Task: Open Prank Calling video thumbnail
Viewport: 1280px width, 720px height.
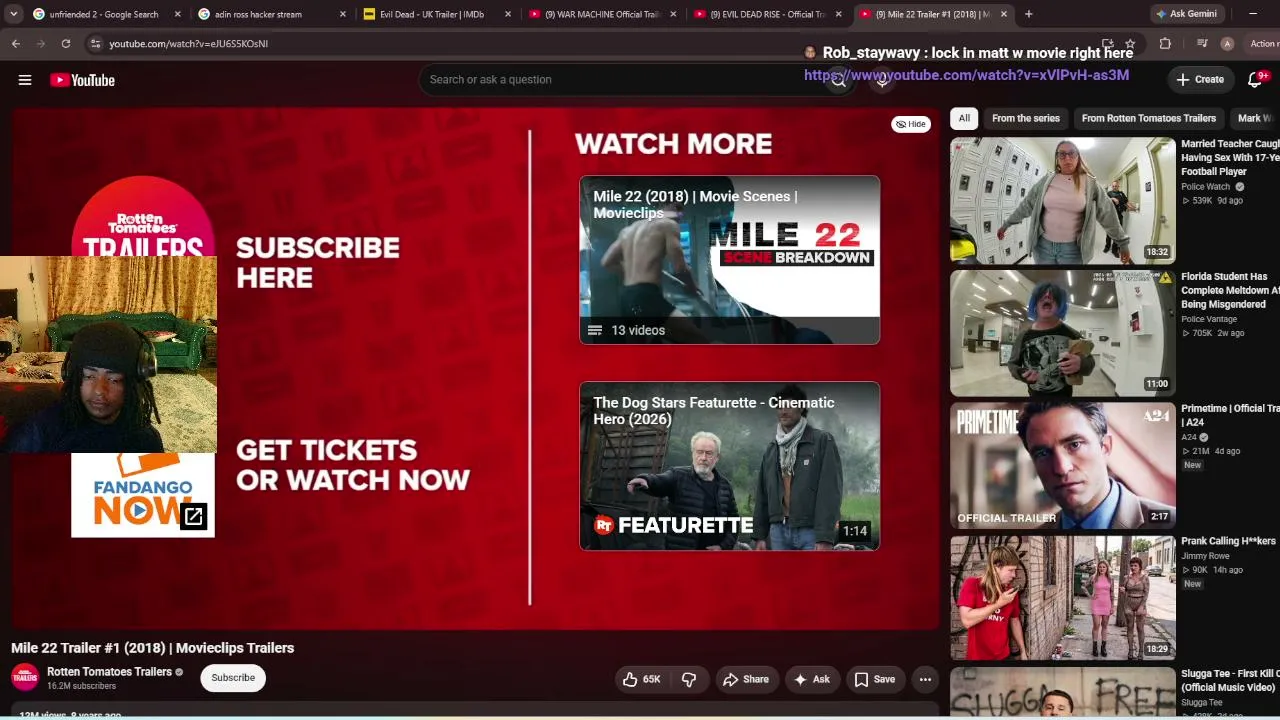Action: tap(1063, 598)
